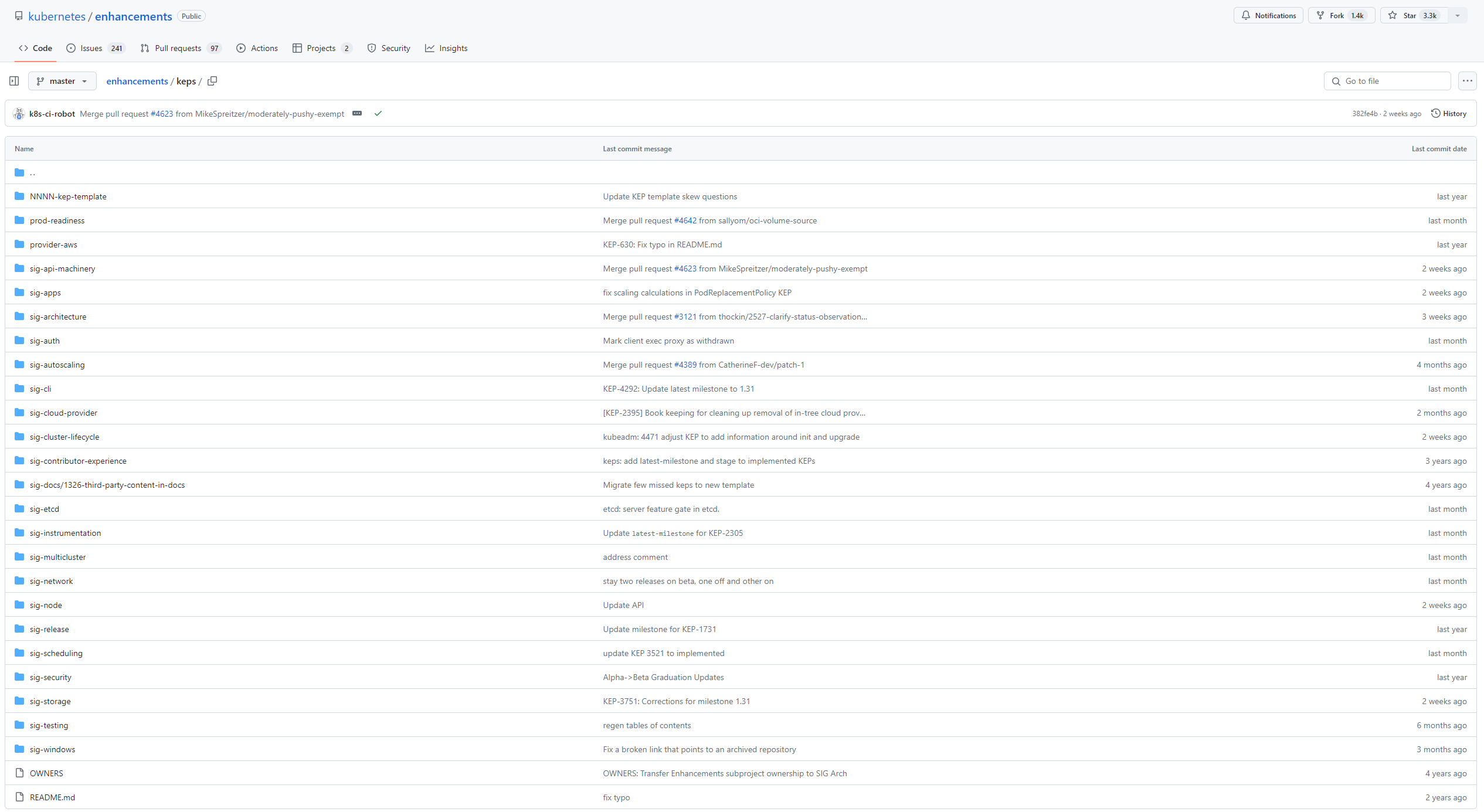The image size is (1484, 812).
Task: Open the sig-release folder
Action: click(49, 629)
